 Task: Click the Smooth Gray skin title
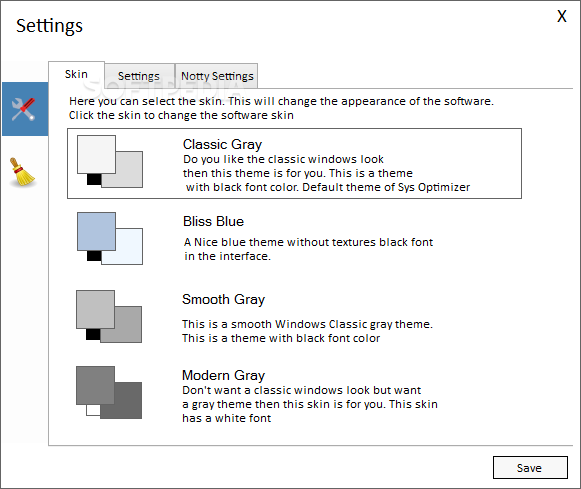point(223,299)
